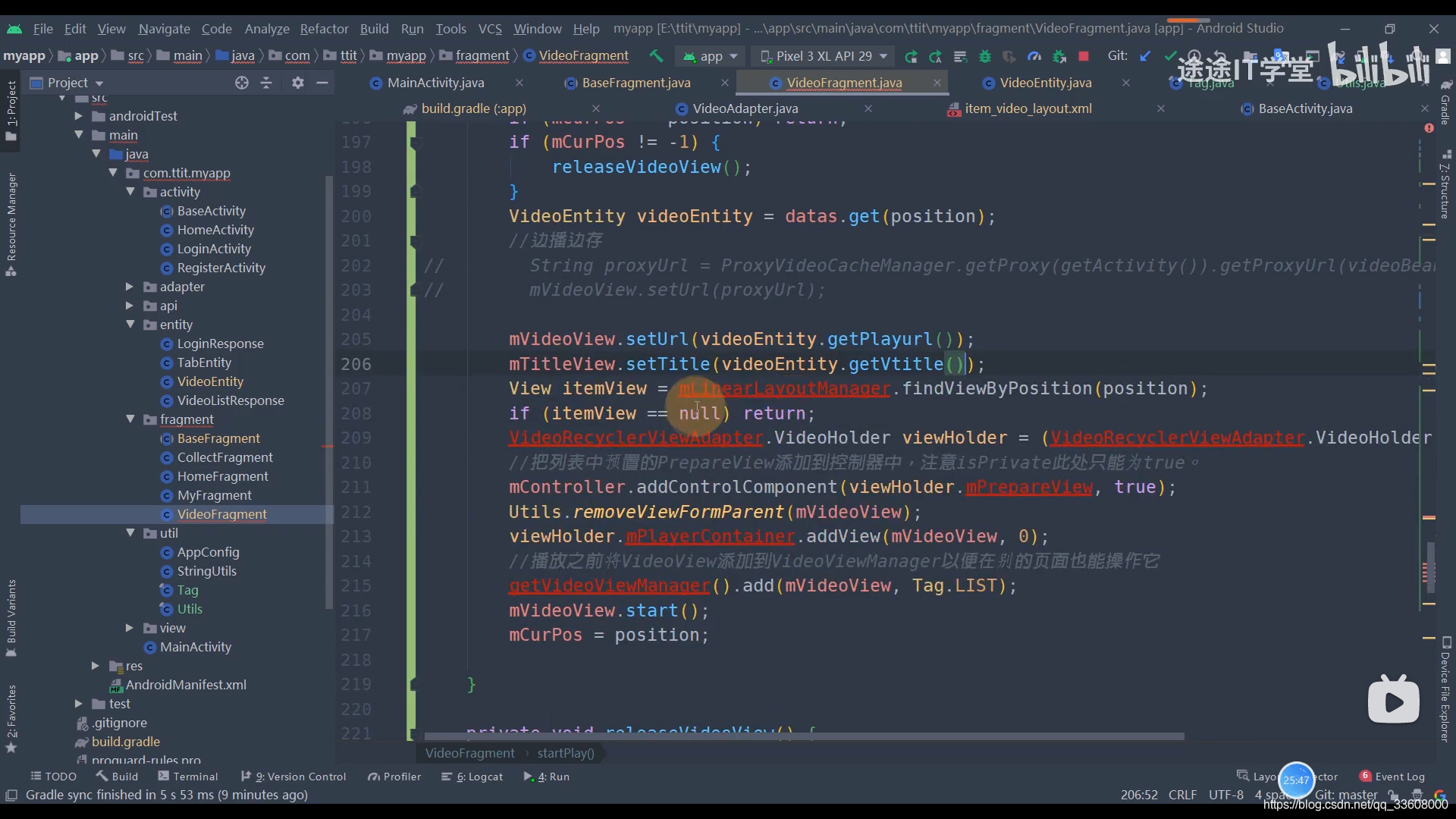Screen dimensions: 1456x819
Task: Toggle Structure side panel
Action: 1445,186
